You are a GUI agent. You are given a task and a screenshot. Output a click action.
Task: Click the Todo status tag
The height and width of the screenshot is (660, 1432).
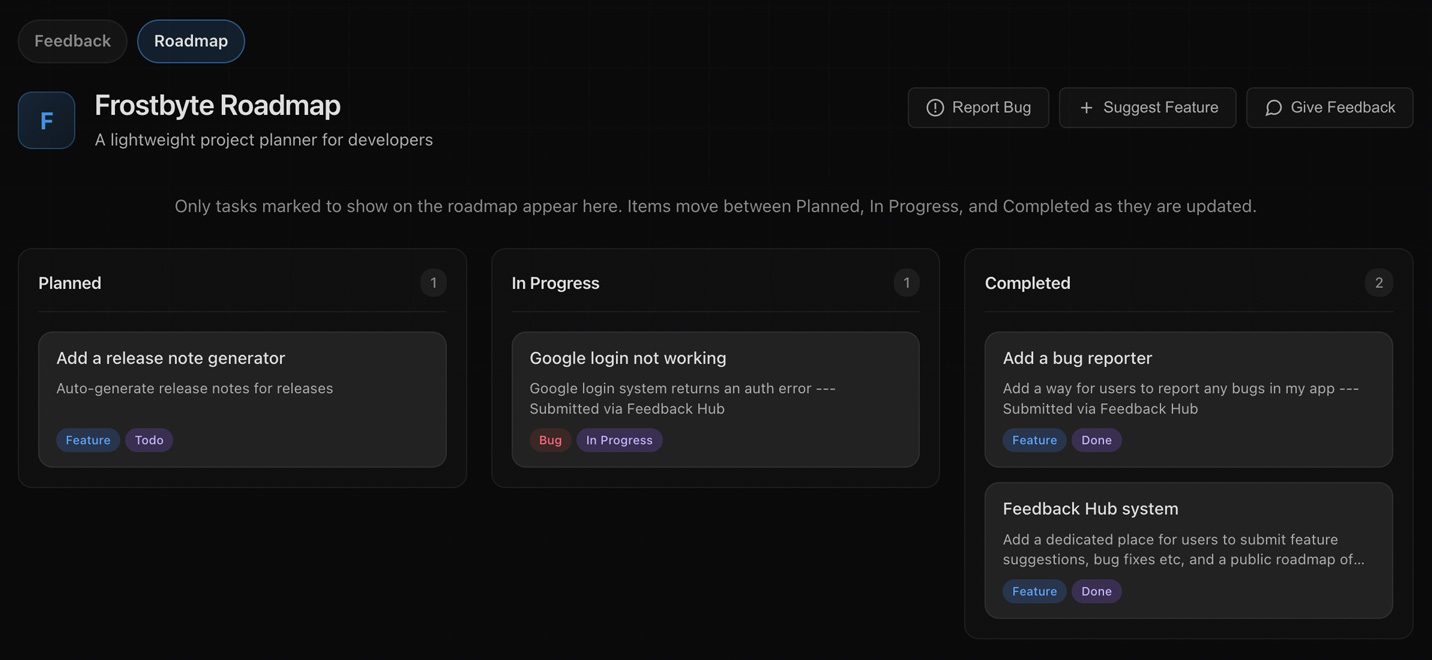(x=149, y=440)
